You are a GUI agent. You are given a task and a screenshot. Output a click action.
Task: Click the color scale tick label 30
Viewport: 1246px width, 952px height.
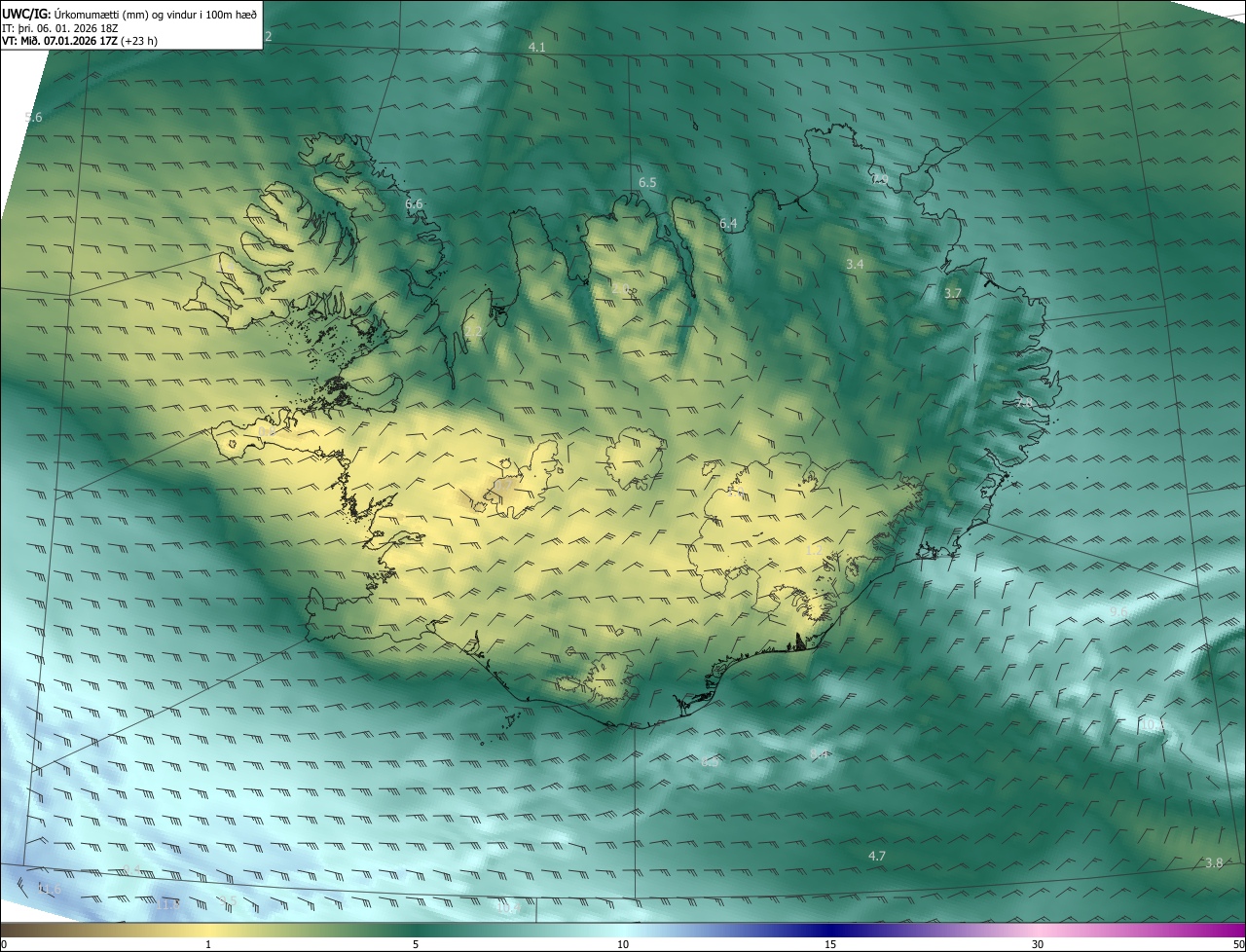tap(1038, 945)
